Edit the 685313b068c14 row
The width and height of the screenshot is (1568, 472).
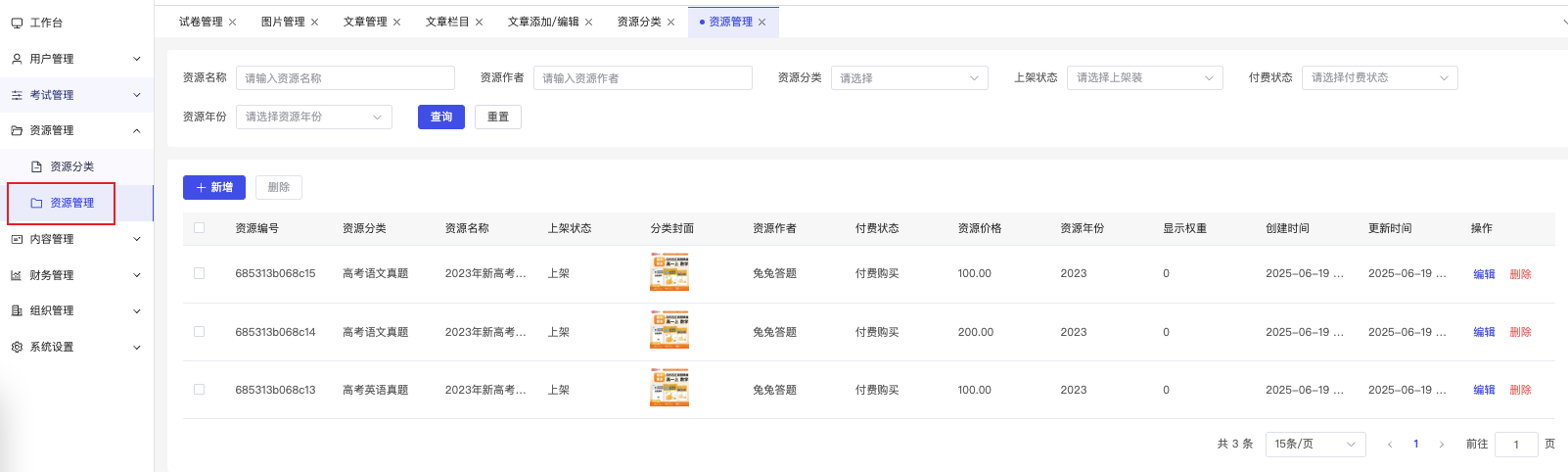[x=1484, y=332]
